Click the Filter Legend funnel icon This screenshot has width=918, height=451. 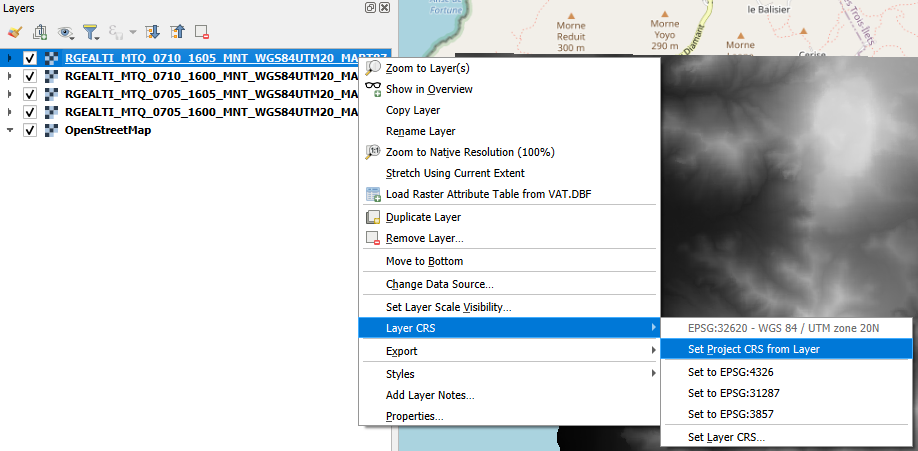[x=91, y=32]
